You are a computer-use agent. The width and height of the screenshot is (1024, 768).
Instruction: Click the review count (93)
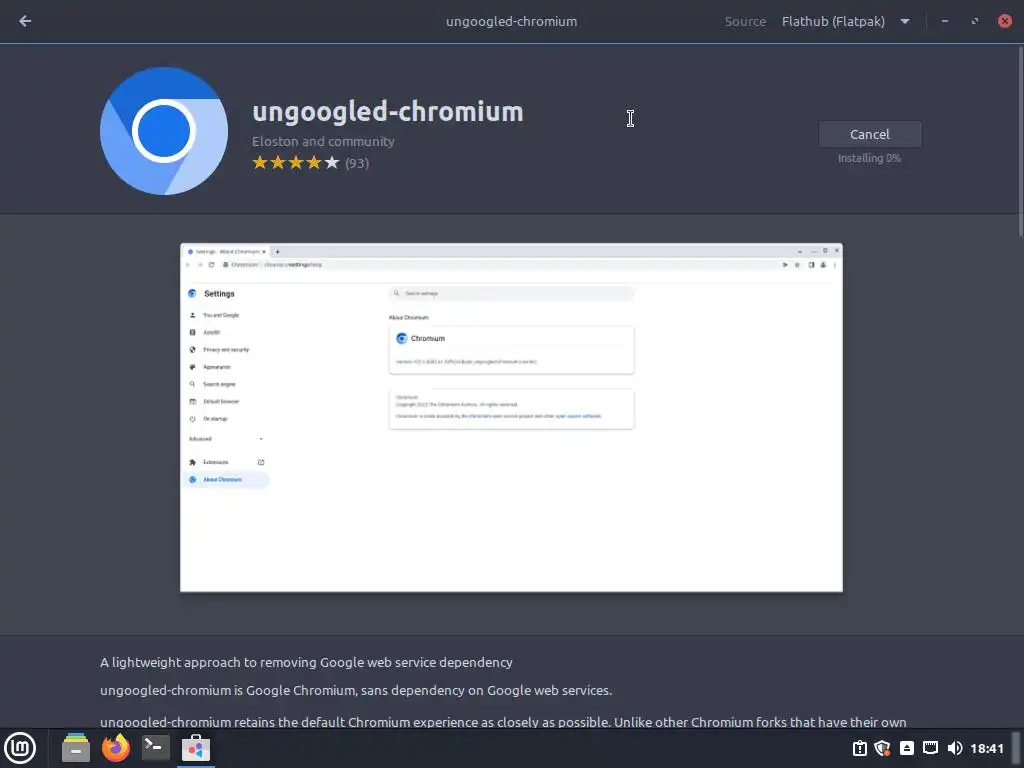point(357,163)
